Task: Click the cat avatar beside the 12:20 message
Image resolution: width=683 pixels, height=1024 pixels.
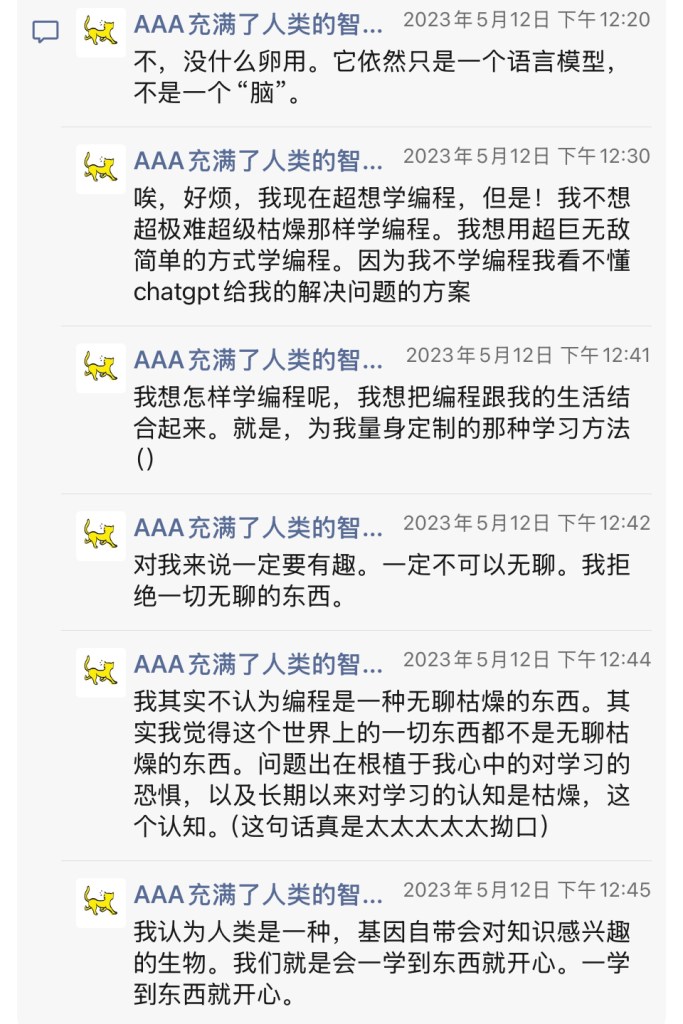Action: coord(100,32)
